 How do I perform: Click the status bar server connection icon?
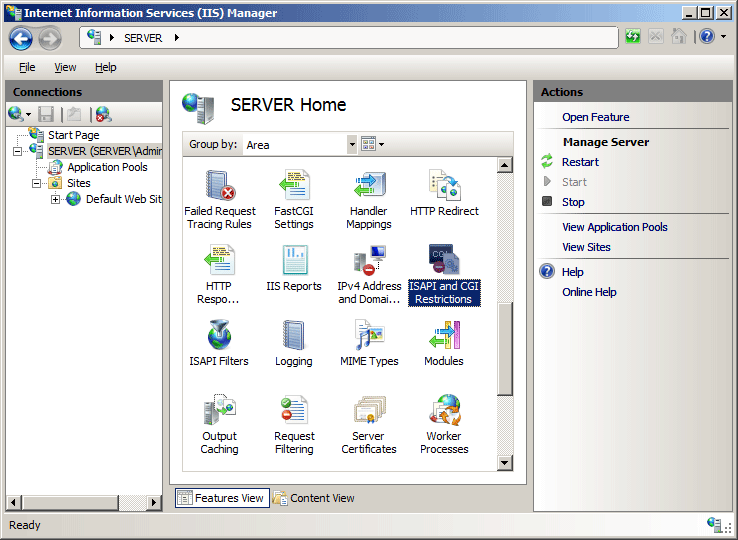(x=714, y=524)
